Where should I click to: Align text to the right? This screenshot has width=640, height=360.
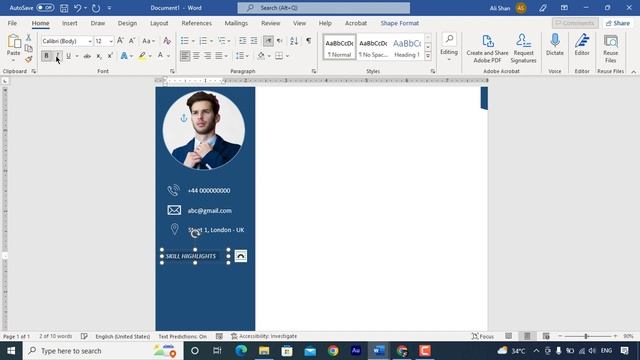(x=207, y=56)
